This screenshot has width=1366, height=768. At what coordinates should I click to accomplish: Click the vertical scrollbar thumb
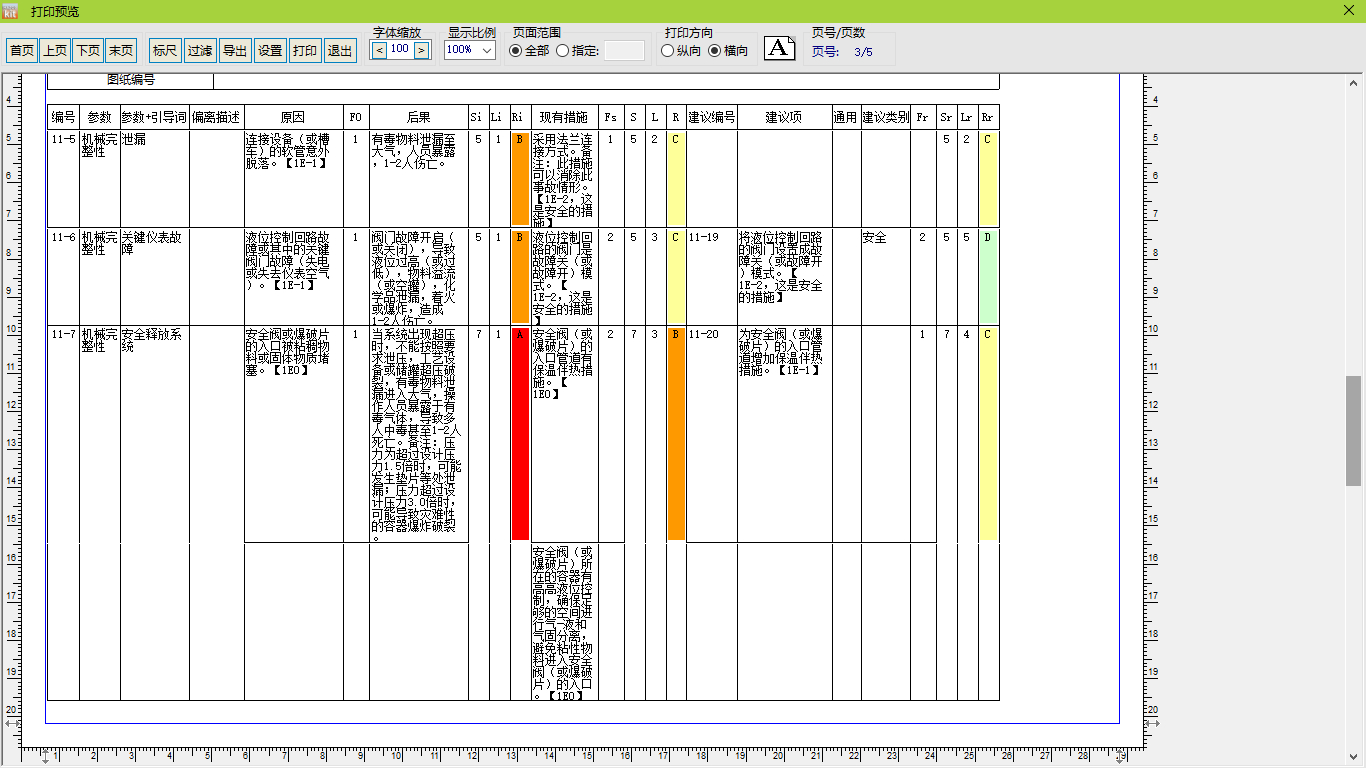(x=1353, y=431)
